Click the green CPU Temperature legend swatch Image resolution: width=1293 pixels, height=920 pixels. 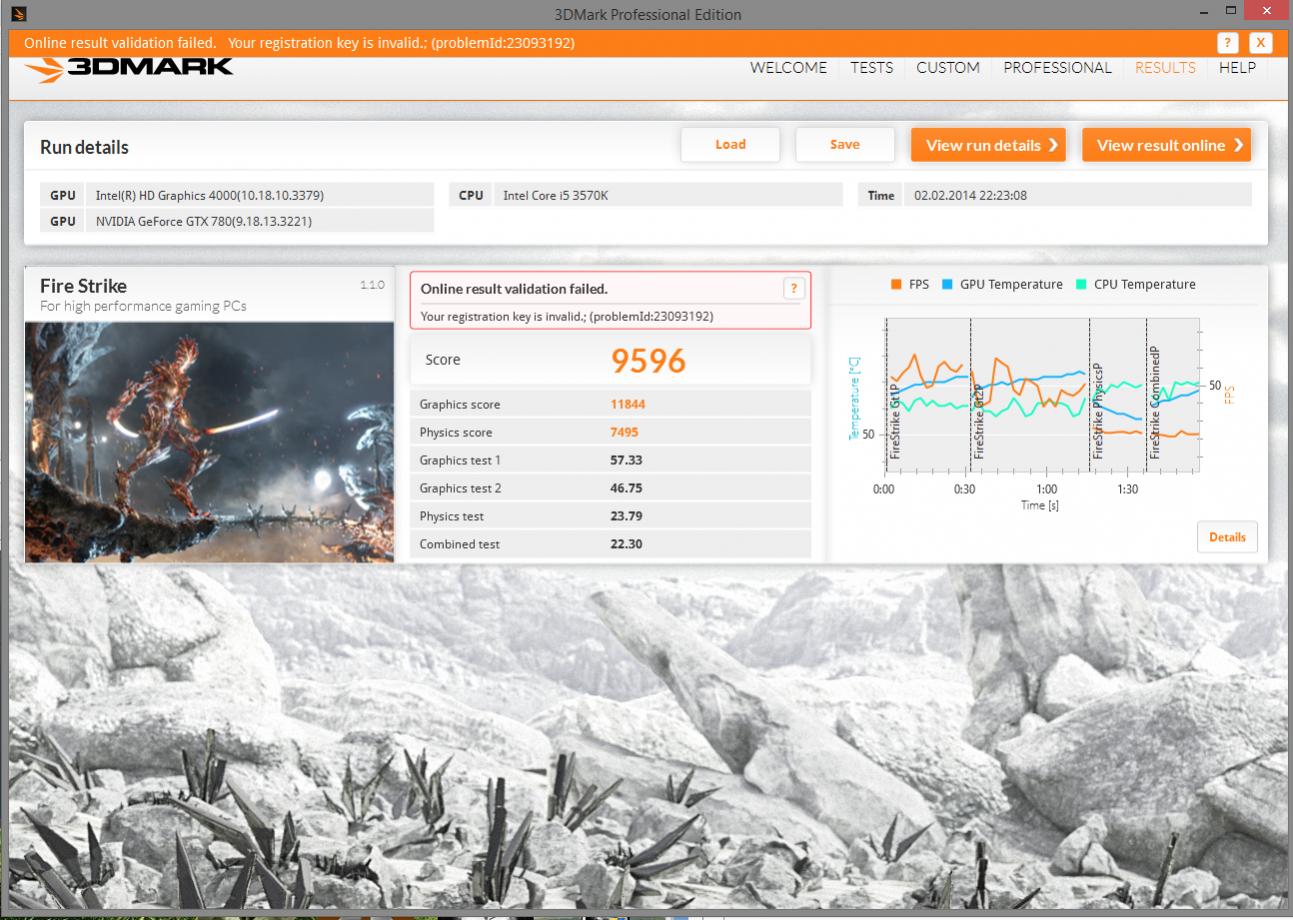click(x=1082, y=285)
